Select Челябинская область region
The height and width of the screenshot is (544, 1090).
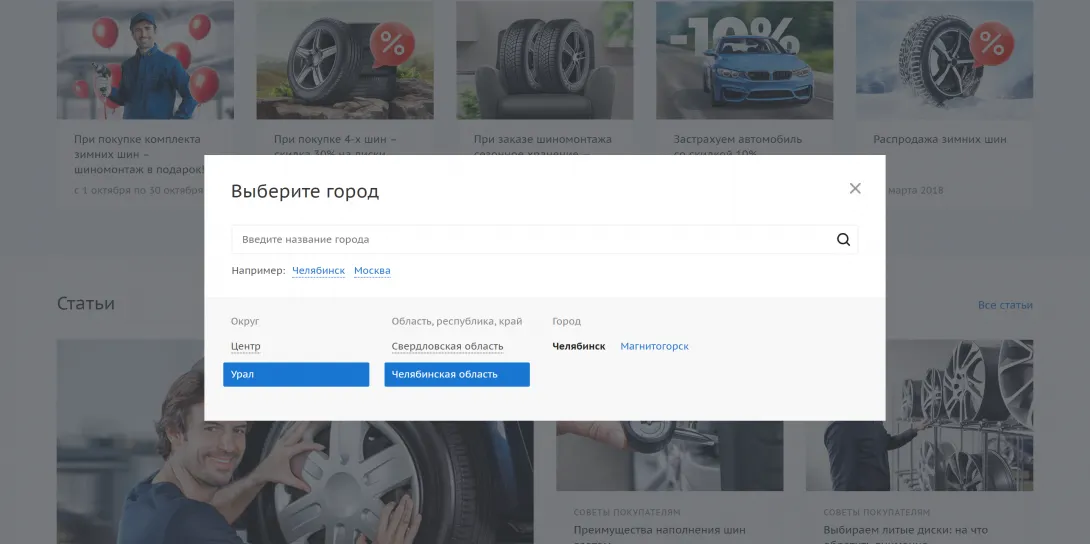[x=457, y=374]
